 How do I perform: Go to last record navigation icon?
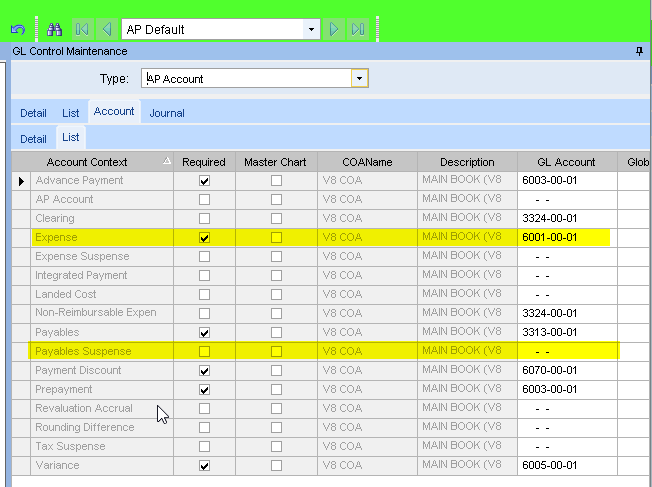(x=358, y=29)
